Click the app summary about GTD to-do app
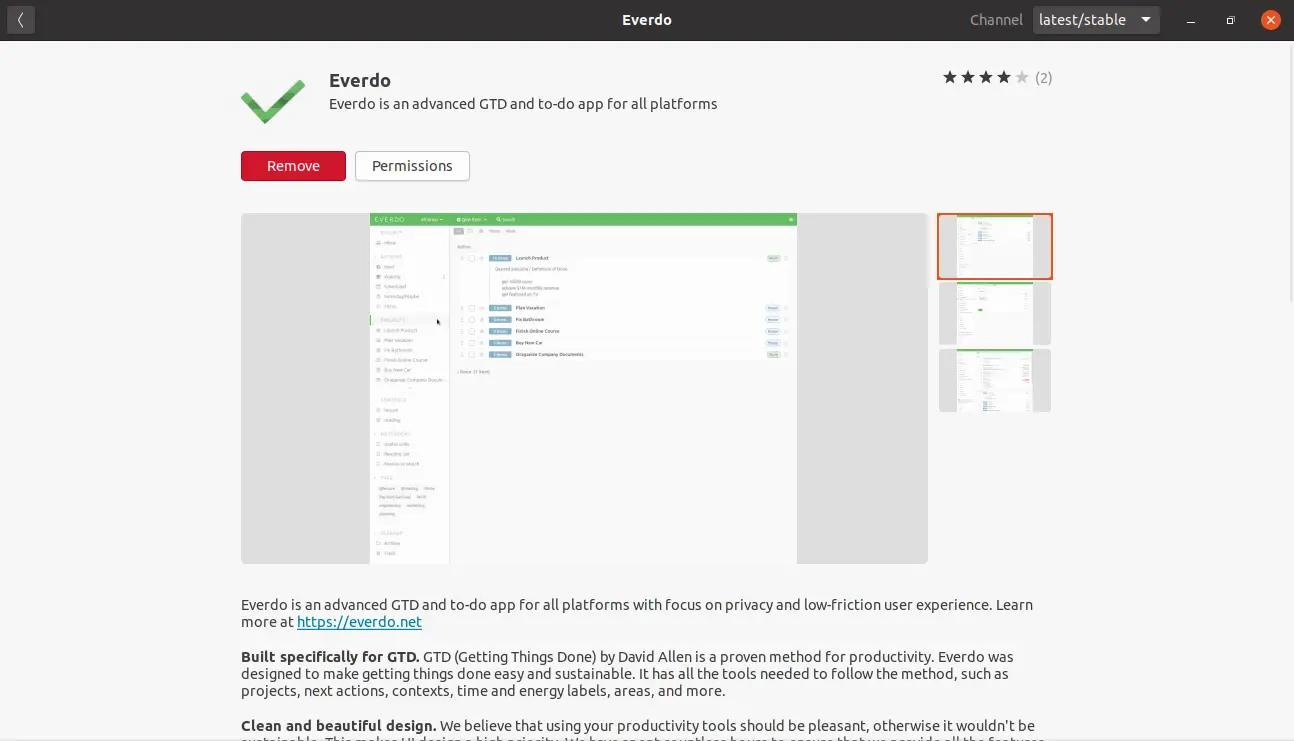1294x741 pixels. (x=523, y=104)
